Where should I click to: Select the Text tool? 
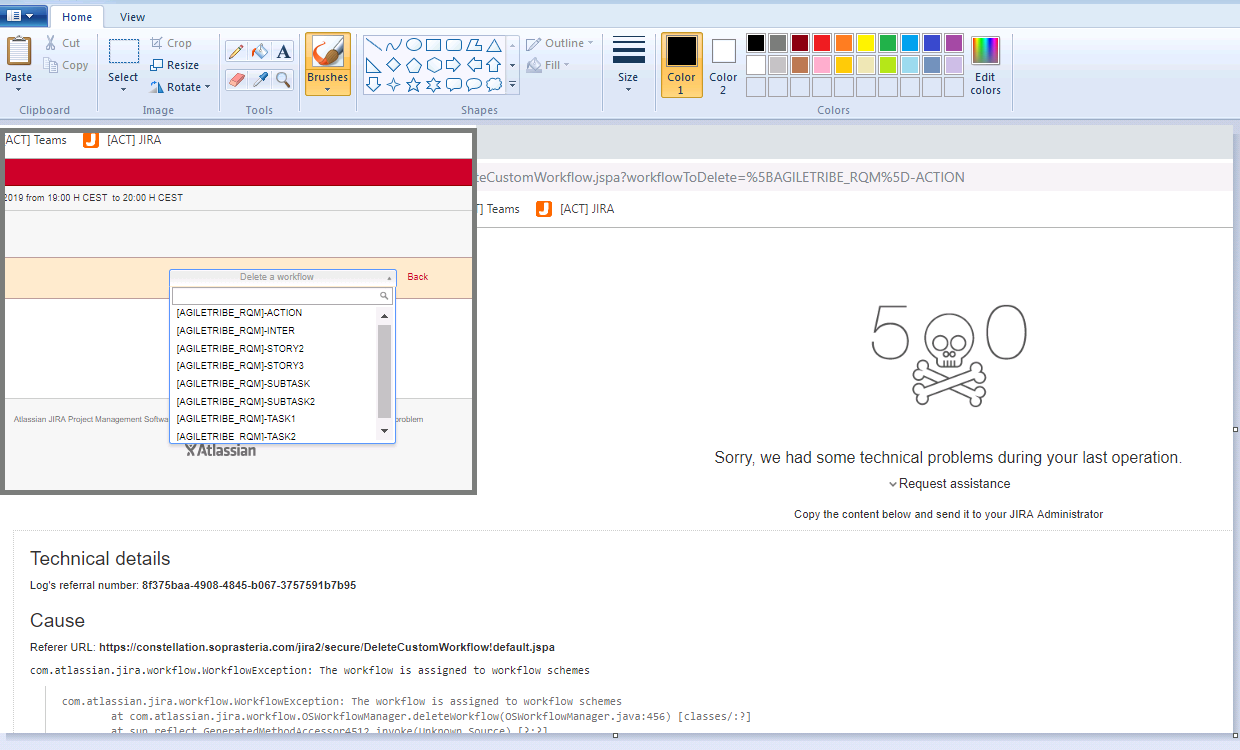283,51
